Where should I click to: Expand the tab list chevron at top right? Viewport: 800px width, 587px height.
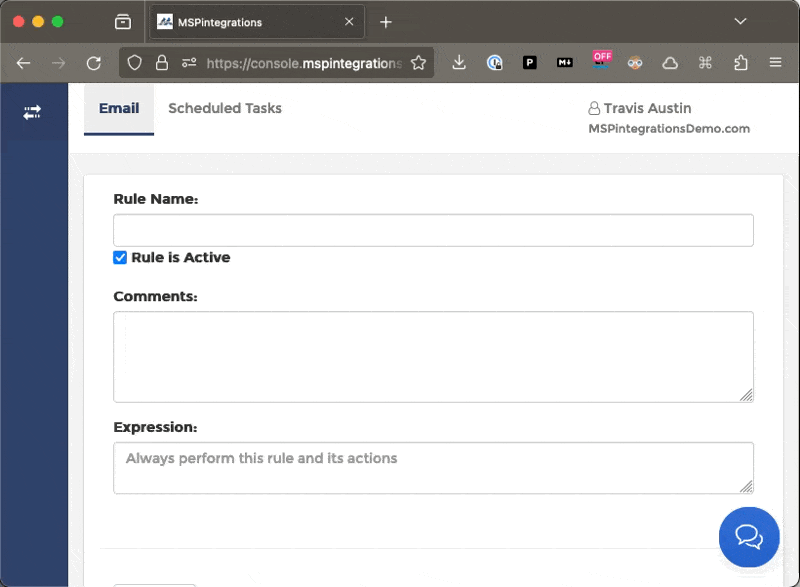pos(739,20)
